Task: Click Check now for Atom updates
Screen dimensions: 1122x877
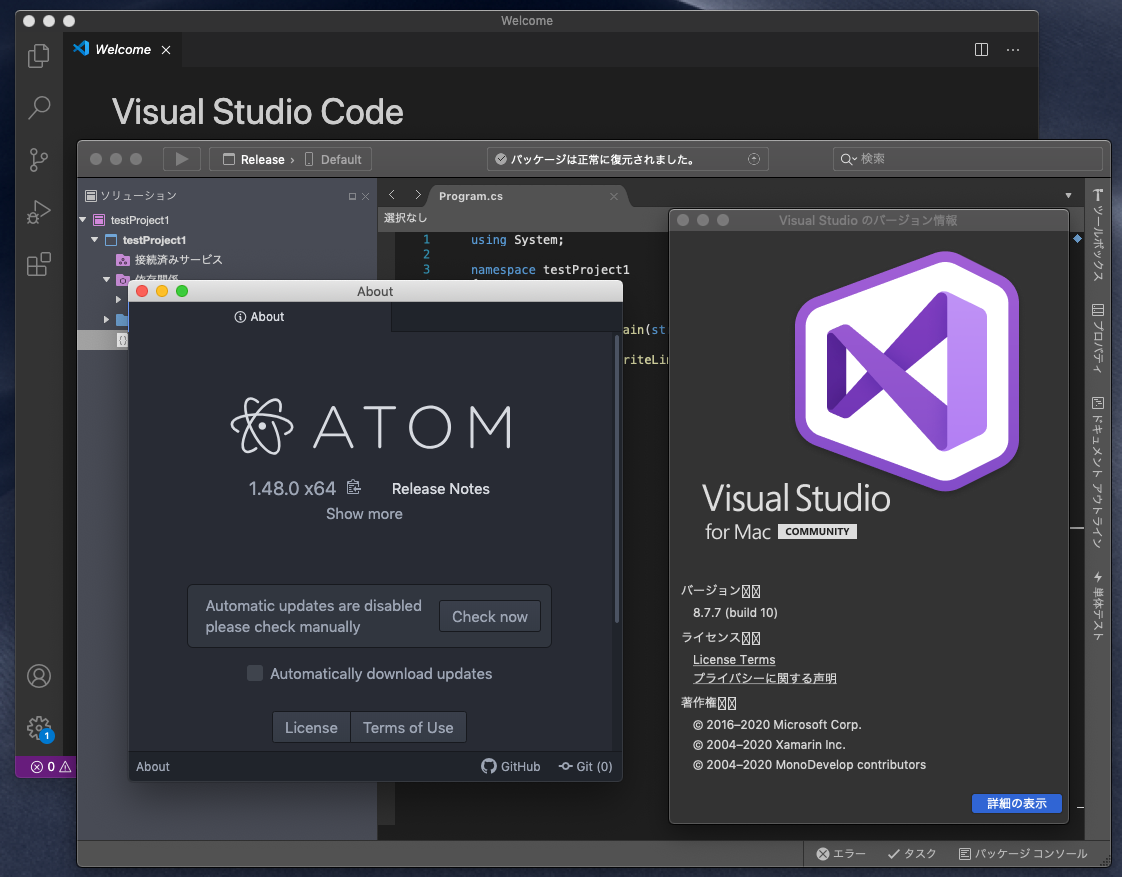Action: (x=489, y=617)
